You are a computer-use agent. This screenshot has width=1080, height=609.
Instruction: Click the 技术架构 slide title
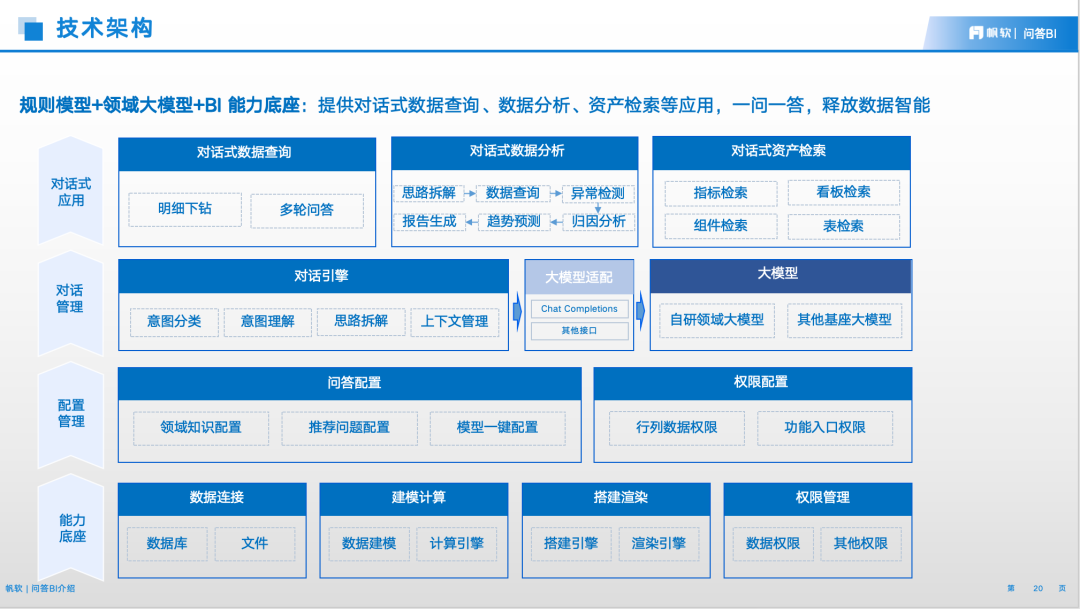[105, 28]
